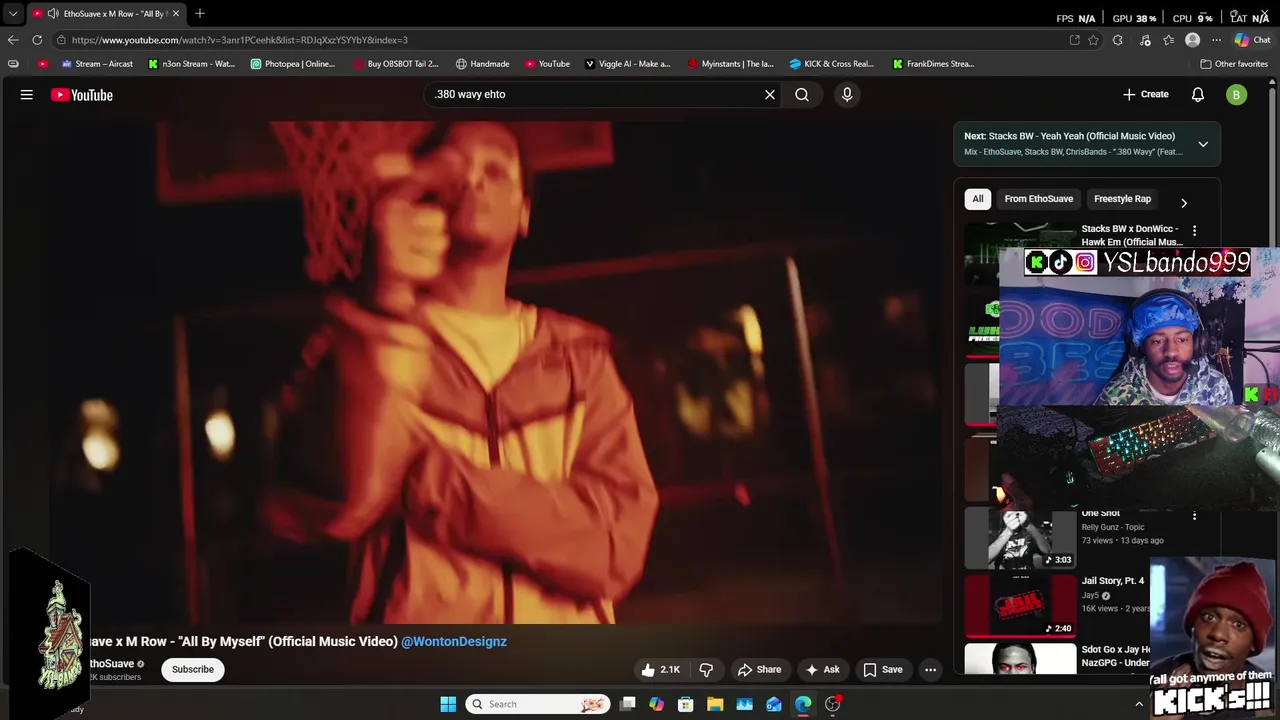Open Microsoft Store on the taskbar

686,704
